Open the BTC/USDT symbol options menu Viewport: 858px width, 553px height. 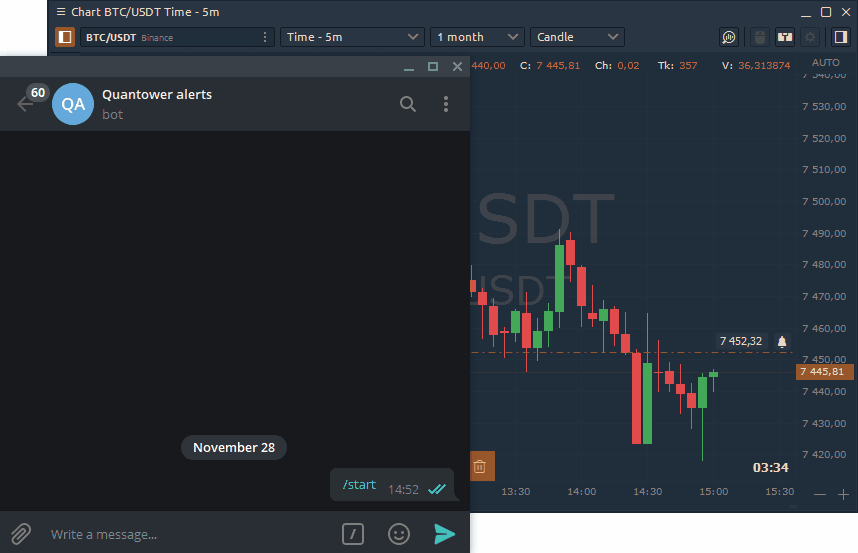point(265,37)
